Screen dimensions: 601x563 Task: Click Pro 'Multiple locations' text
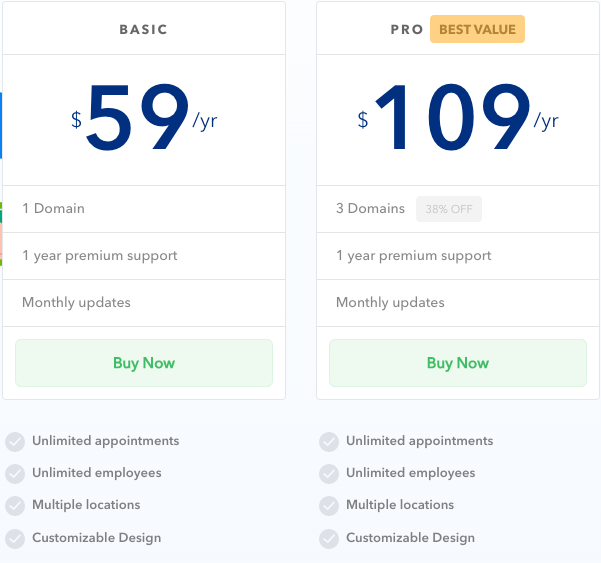click(x=400, y=505)
